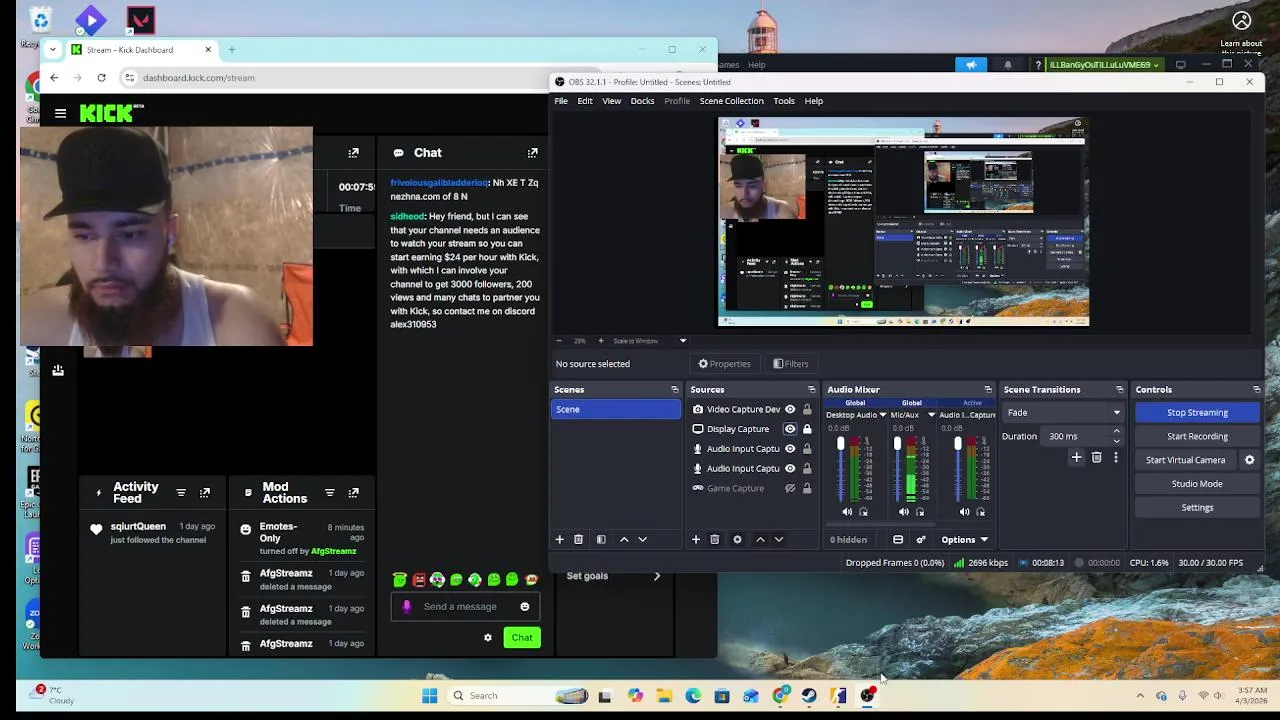The height and width of the screenshot is (720, 1280).
Task: Click Stop Streaming button
Action: (x=1197, y=413)
